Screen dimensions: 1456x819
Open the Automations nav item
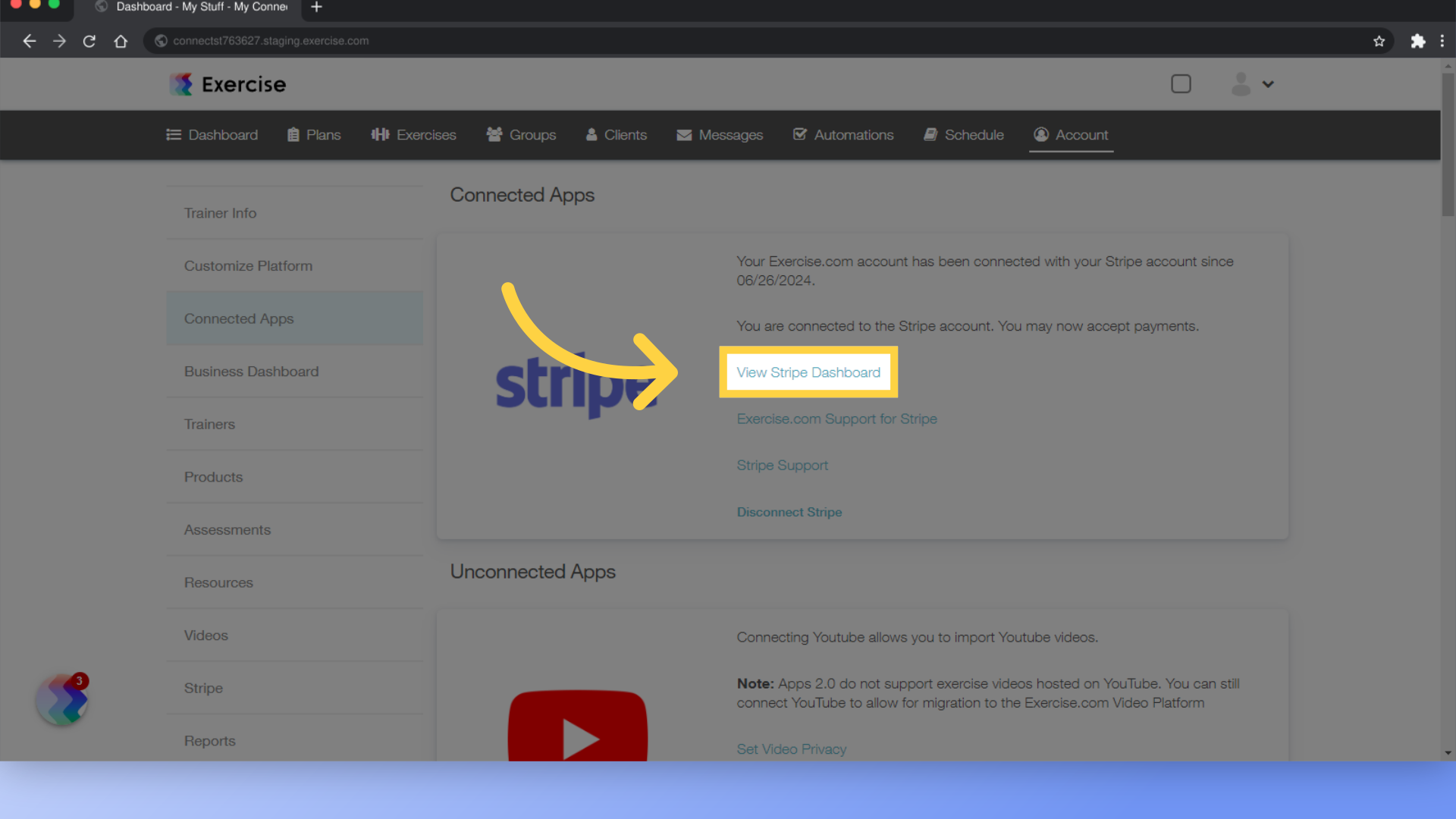point(843,135)
